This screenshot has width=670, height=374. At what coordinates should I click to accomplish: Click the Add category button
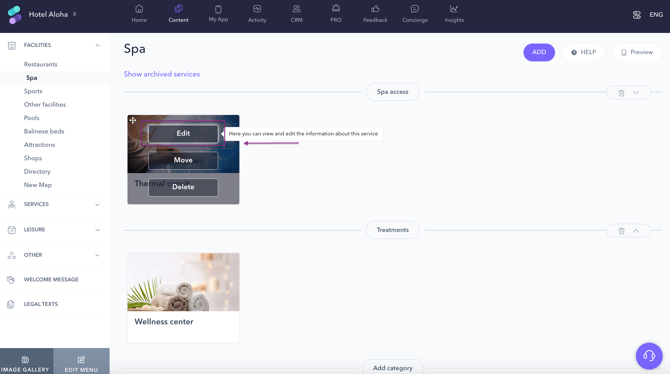click(393, 368)
